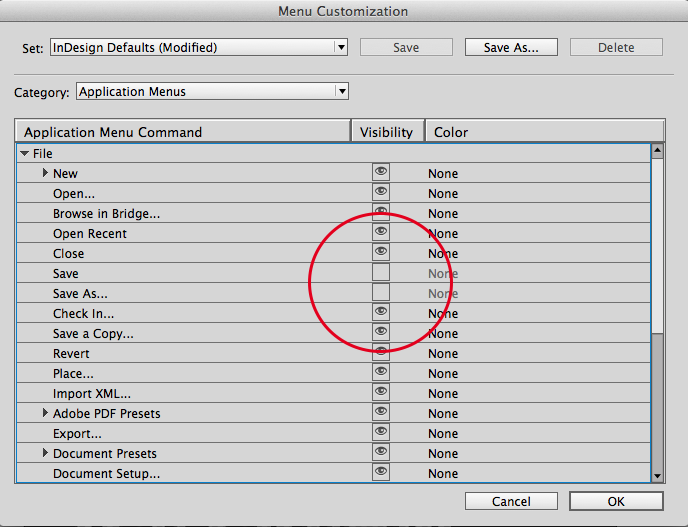Collapse the File menu tree
Image resolution: width=688 pixels, height=527 pixels.
coord(25,154)
